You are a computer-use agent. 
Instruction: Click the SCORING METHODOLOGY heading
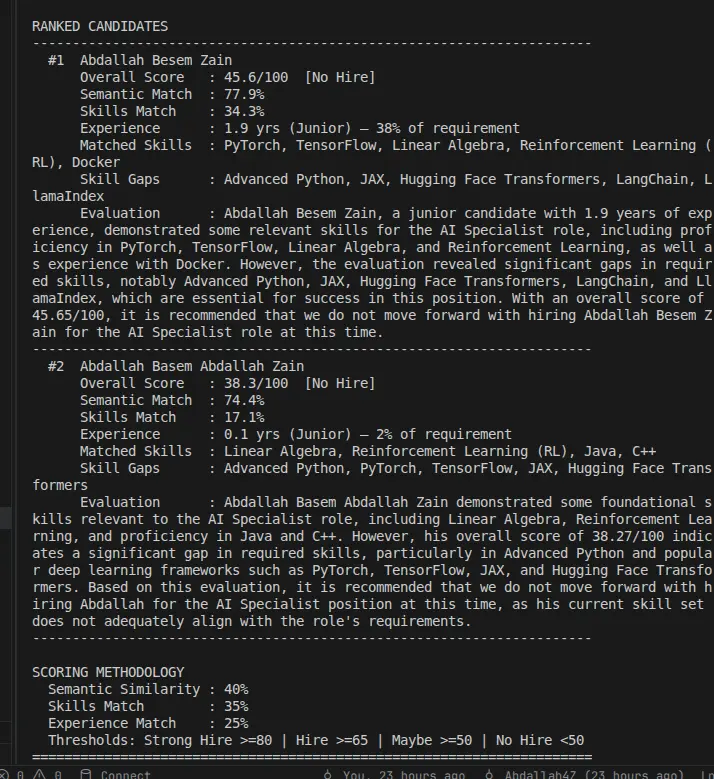[108, 672]
